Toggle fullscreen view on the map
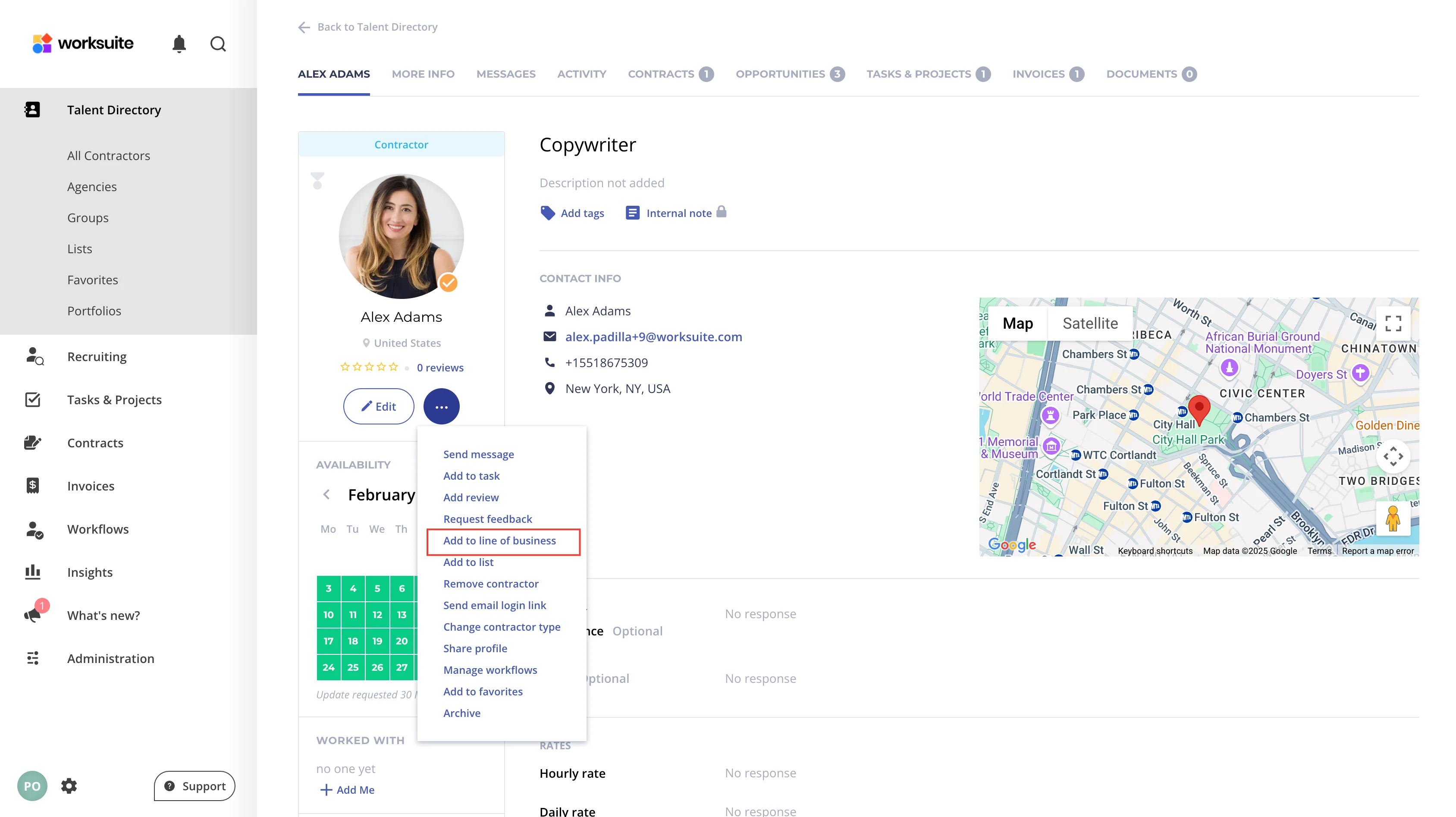Viewport: 1456px width, 817px height. (x=1393, y=323)
